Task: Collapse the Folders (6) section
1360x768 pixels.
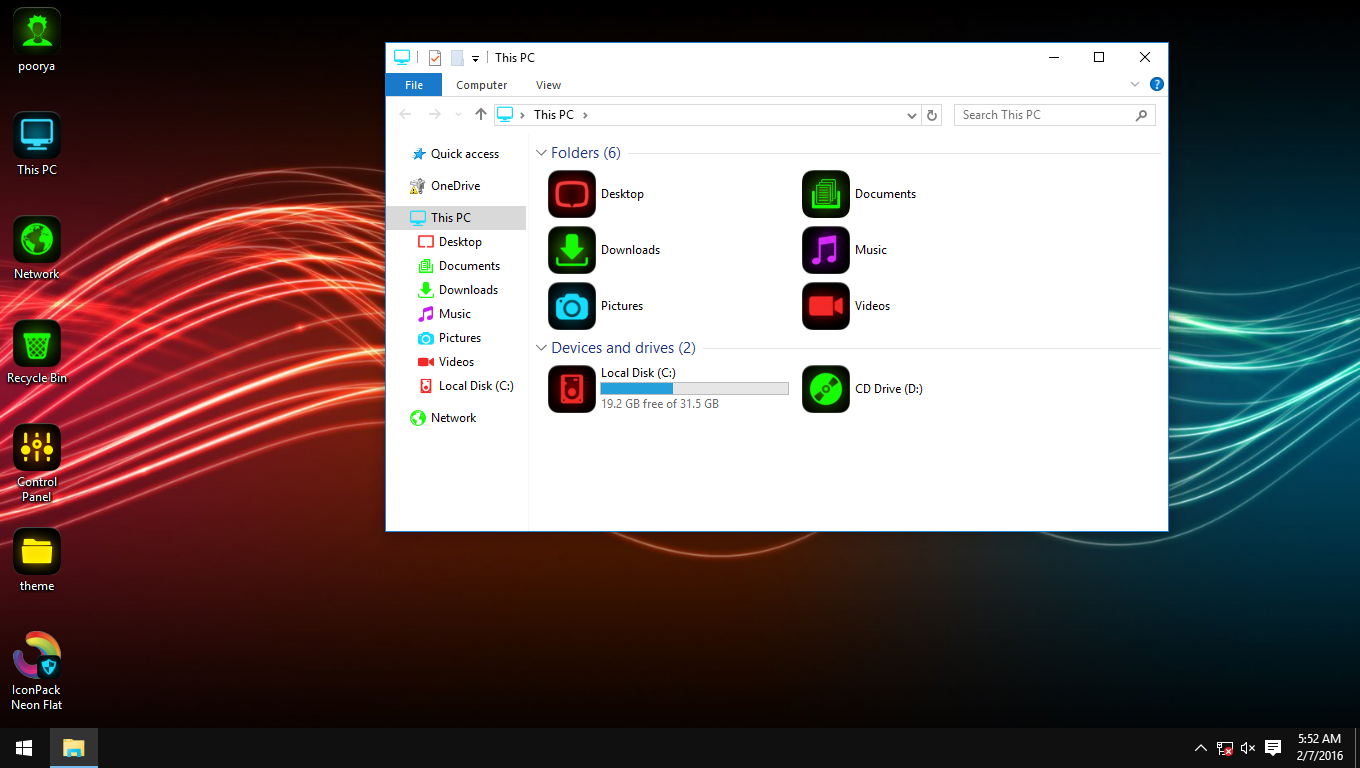Action: point(541,152)
